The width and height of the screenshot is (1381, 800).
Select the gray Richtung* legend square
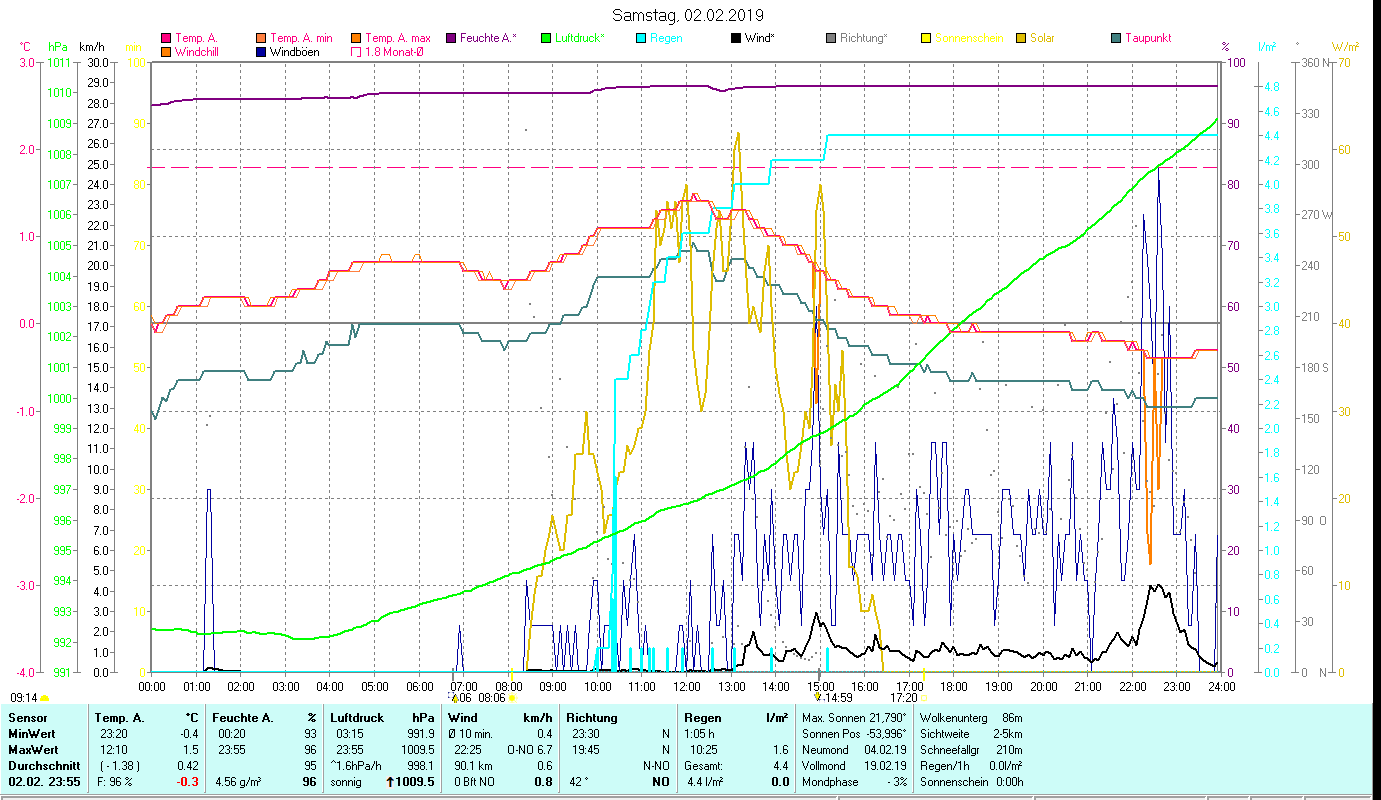tap(831, 38)
